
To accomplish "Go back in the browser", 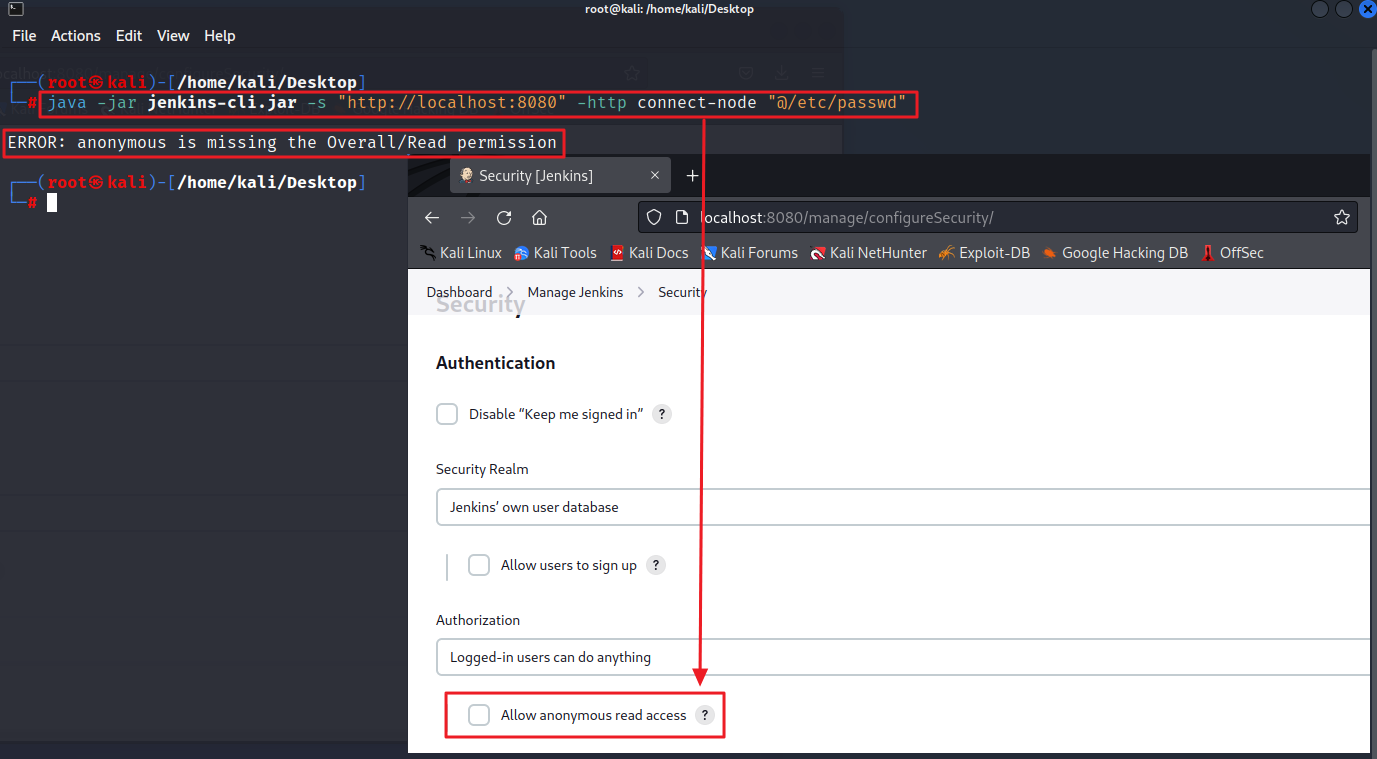I will [x=432, y=218].
